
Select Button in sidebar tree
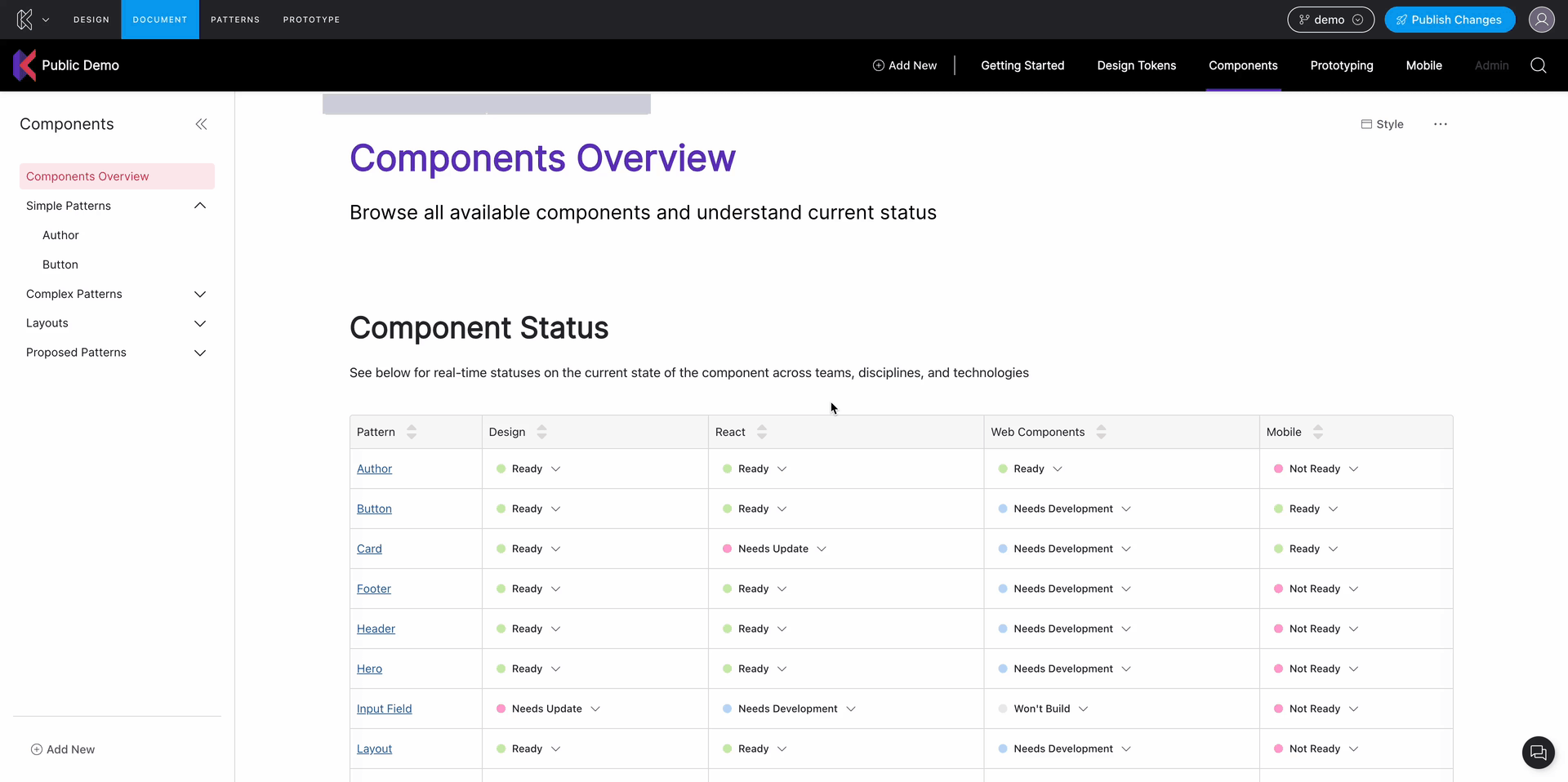pos(60,264)
